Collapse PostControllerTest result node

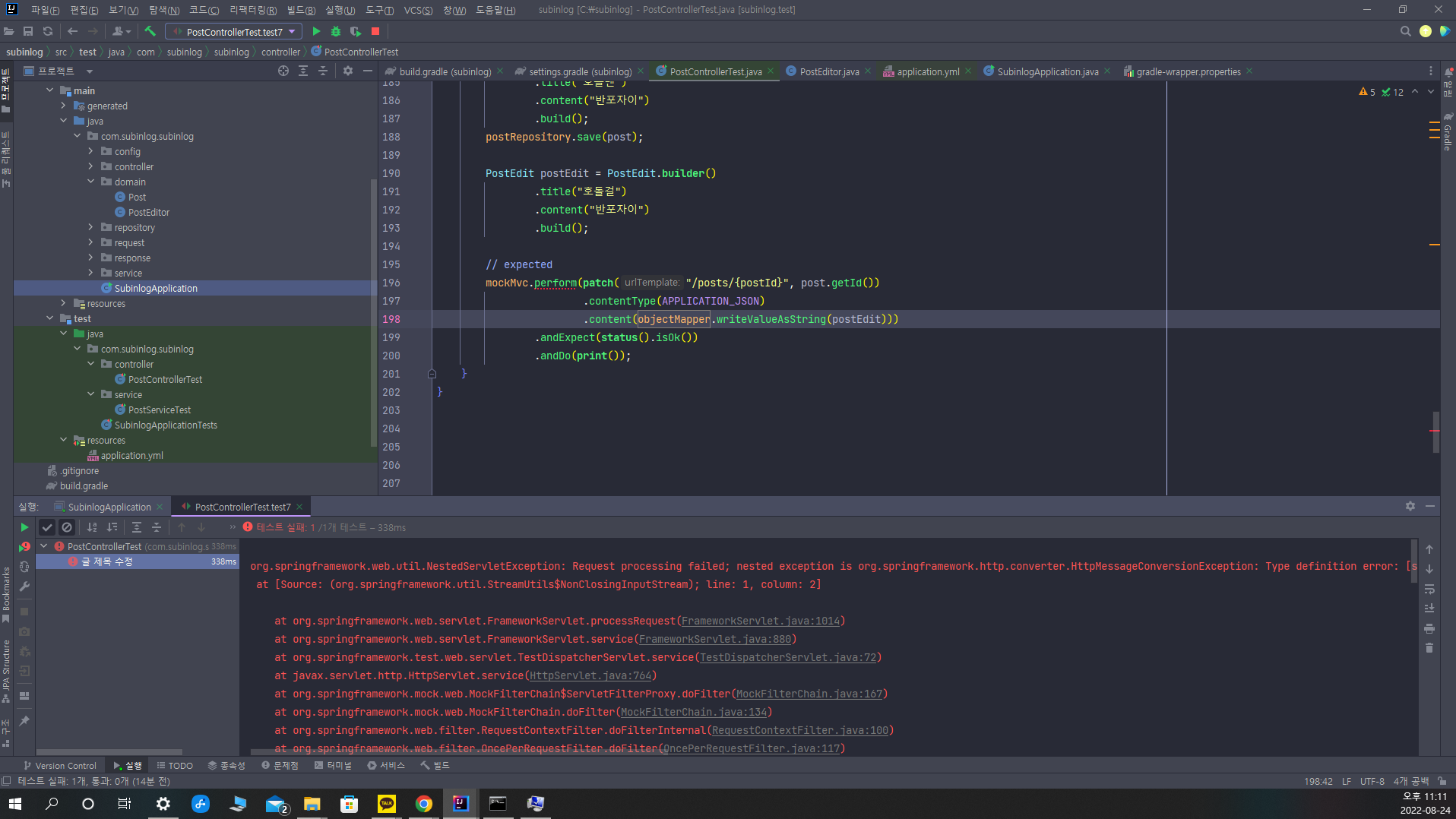[x=44, y=546]
